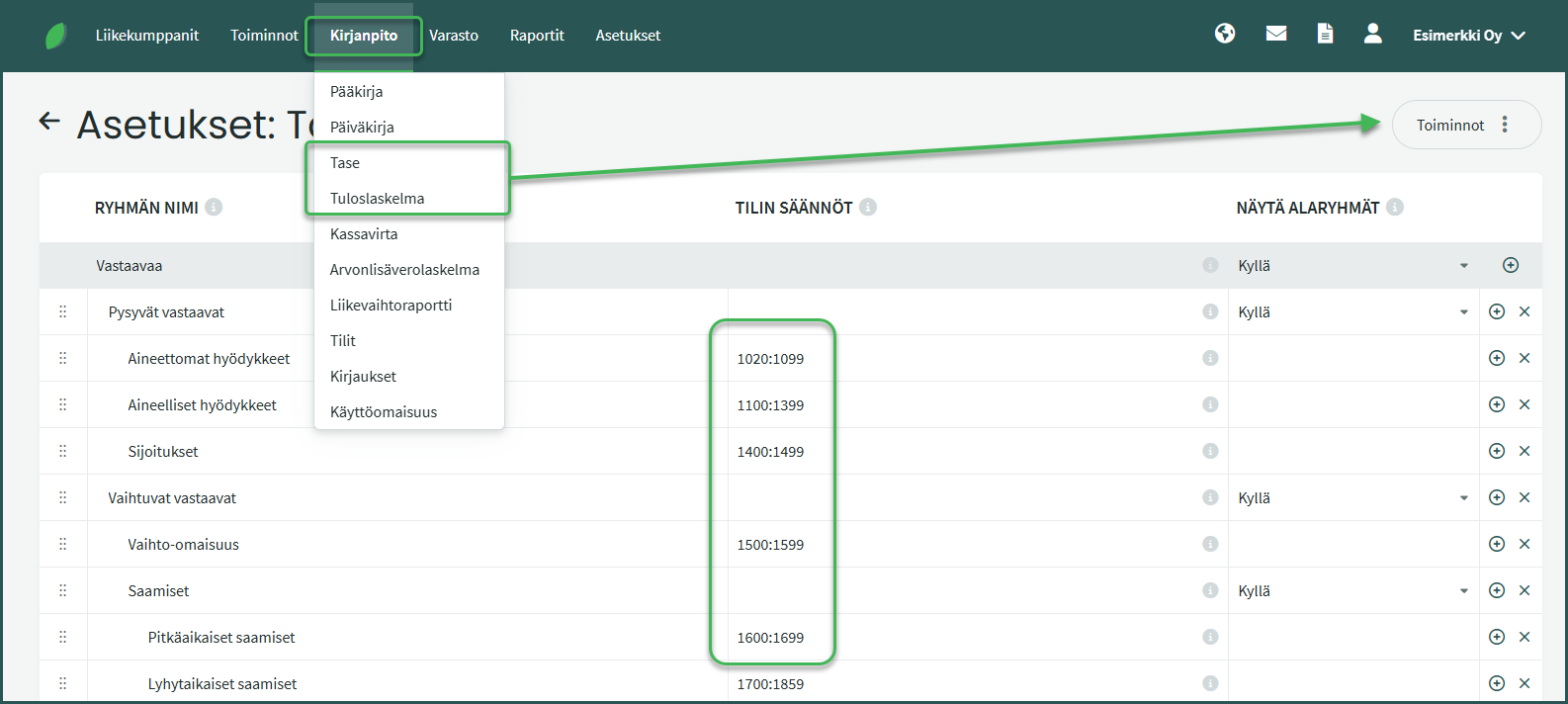Click the green leaf logo

(56, 37)
